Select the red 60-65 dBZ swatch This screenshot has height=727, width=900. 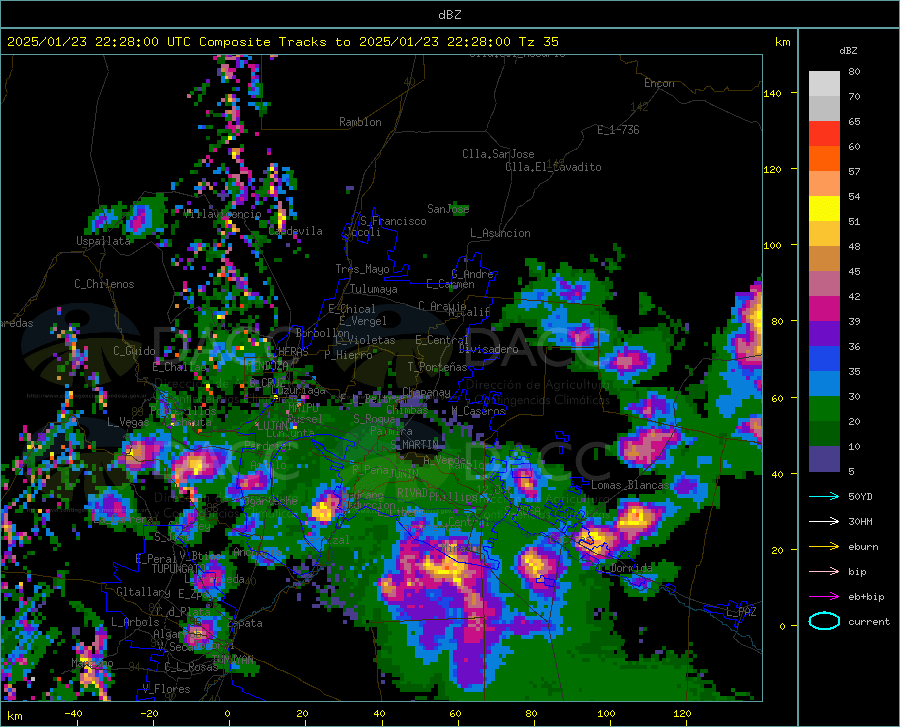(x=824, y=134)
